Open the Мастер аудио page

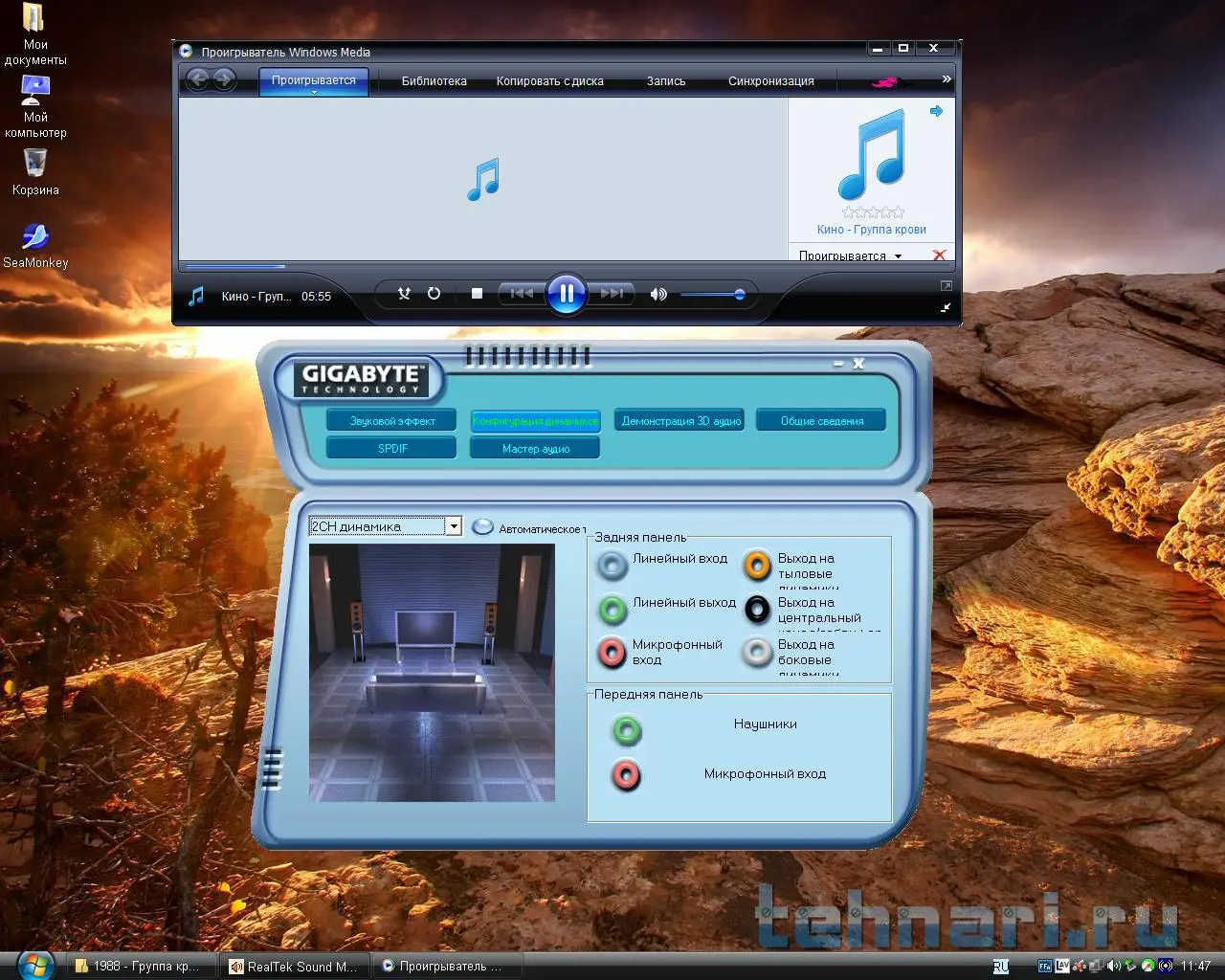click(x=535, y=448)
